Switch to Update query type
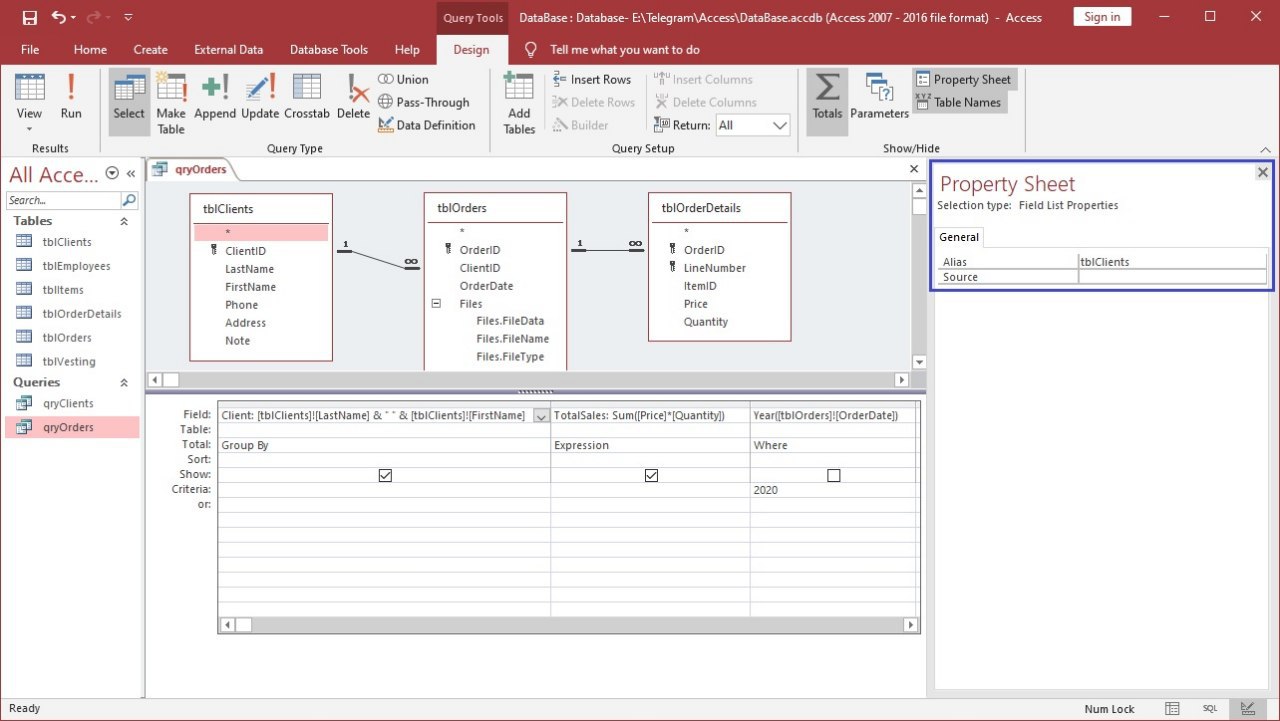 (260, 97)
